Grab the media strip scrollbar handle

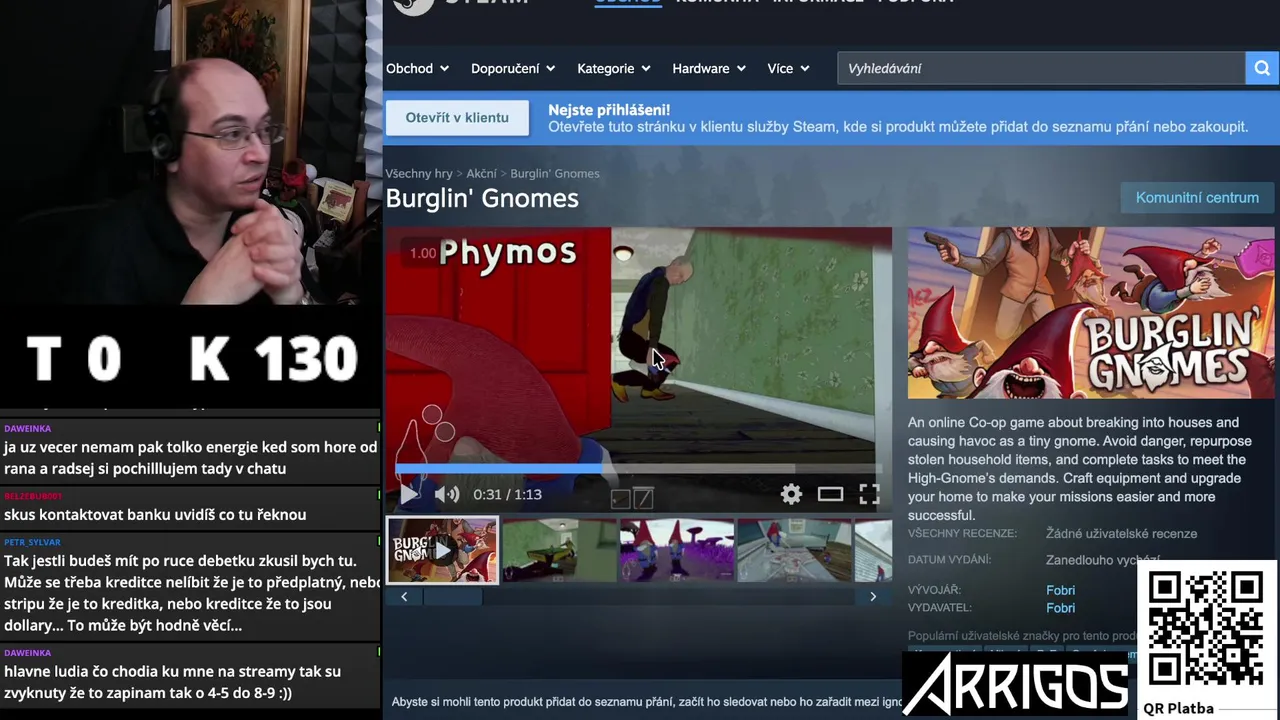pyautogui.click(x=452, y=597)
